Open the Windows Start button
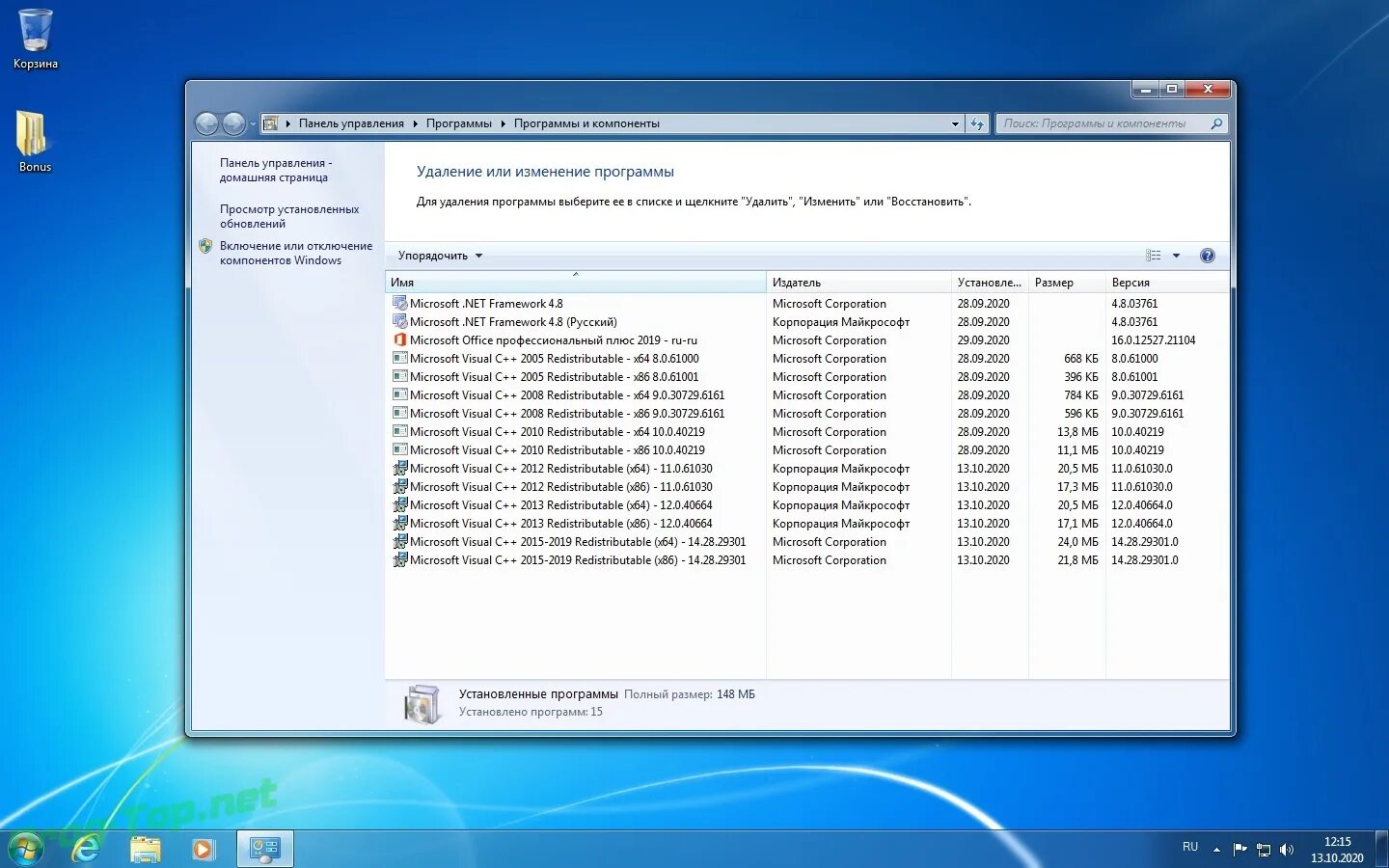This screenshot has width=1389, height=868. pos(26,849)
